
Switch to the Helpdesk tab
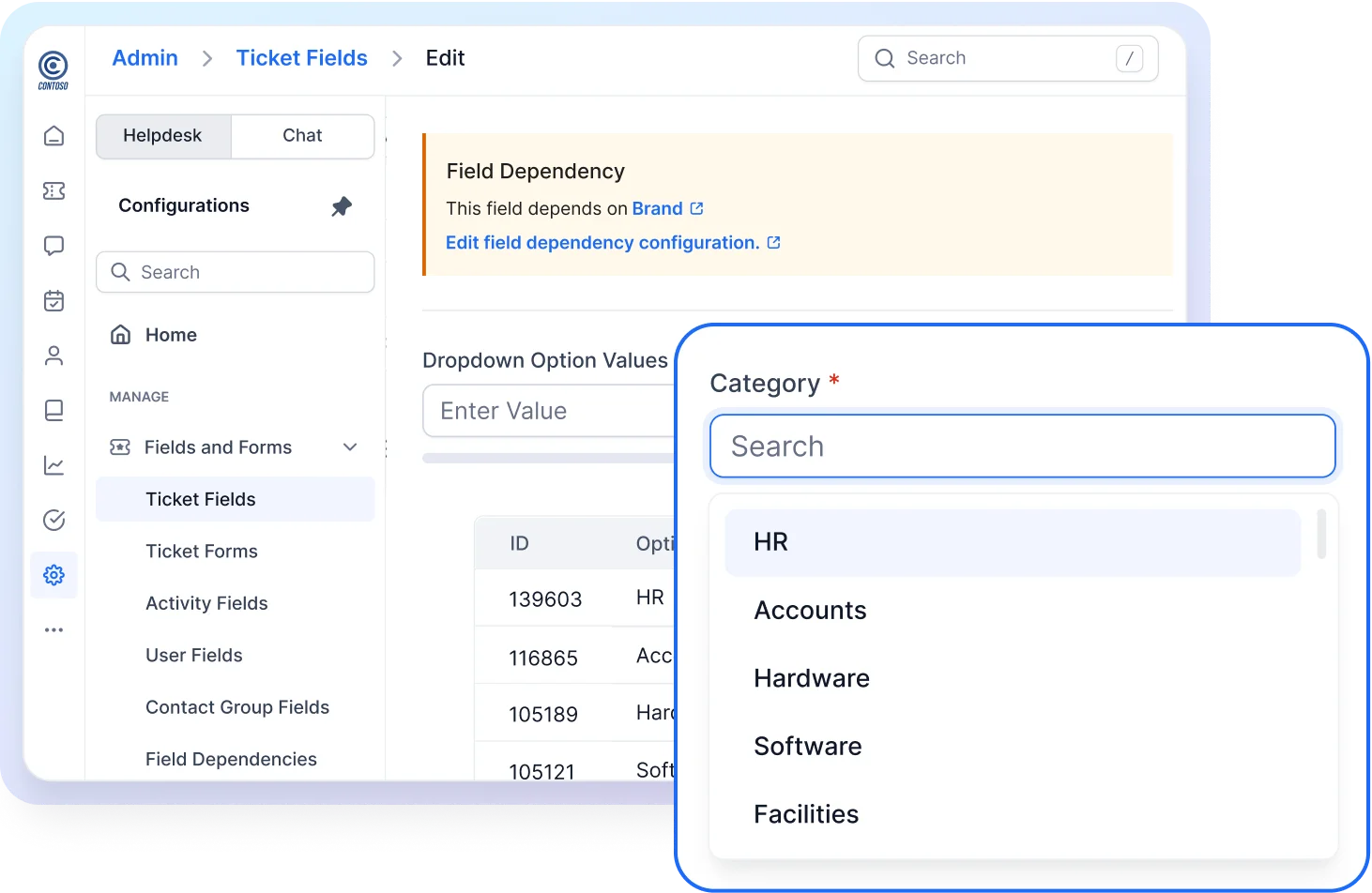(162, 136)
